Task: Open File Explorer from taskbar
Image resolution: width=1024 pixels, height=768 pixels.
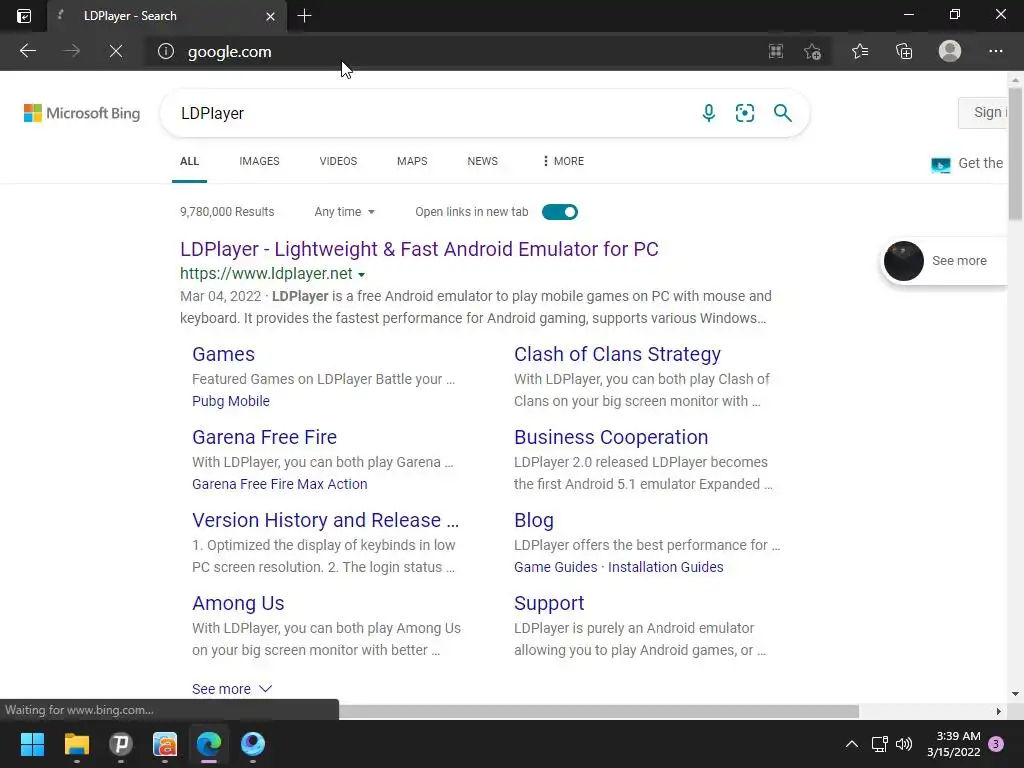Action: tap(76, 744)
